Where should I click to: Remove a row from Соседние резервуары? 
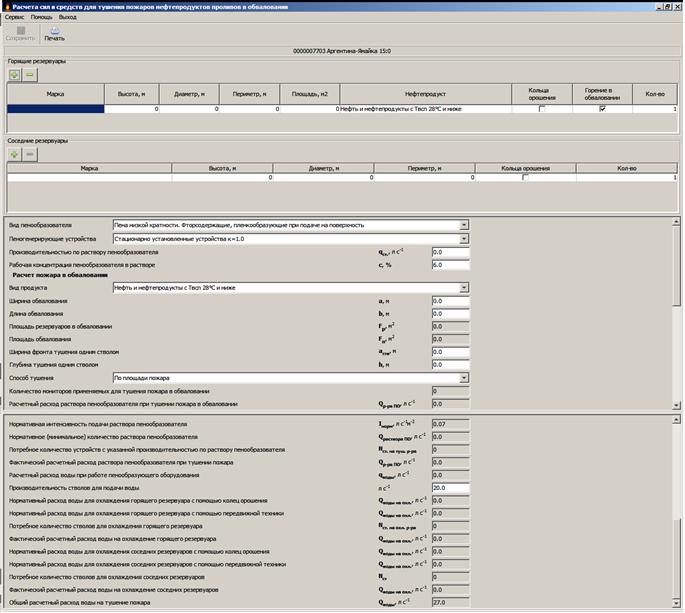pyautogui.click(x=30, y=154)
